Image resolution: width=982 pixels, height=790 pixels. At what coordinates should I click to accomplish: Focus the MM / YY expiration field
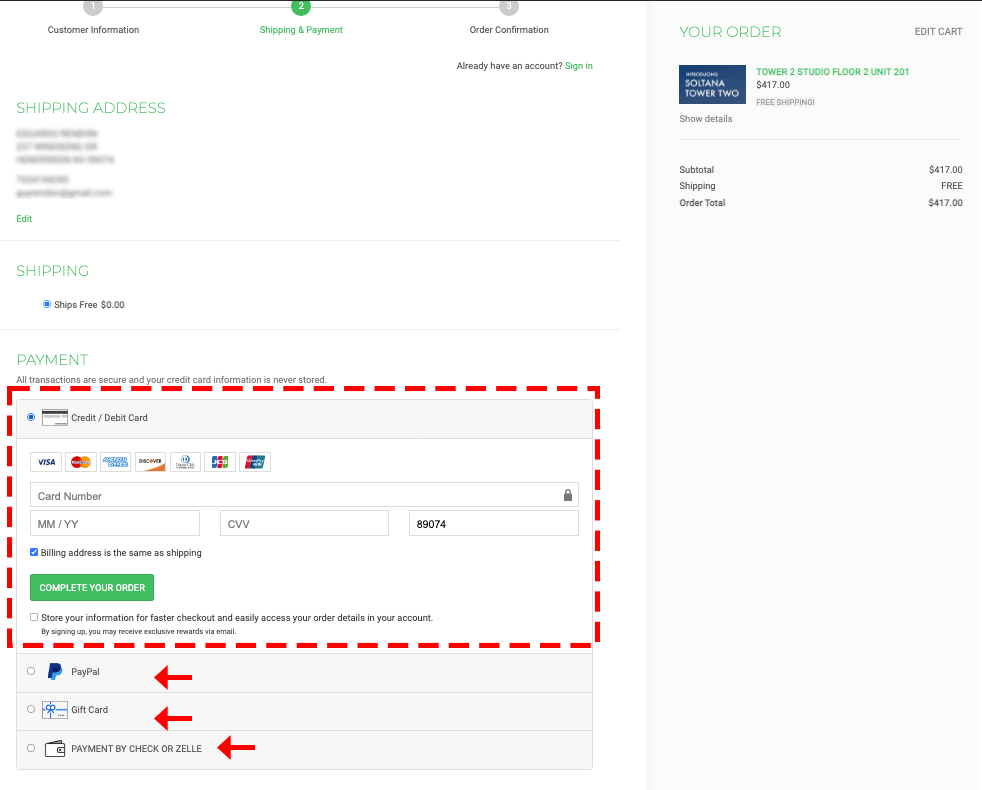point(115,523)
